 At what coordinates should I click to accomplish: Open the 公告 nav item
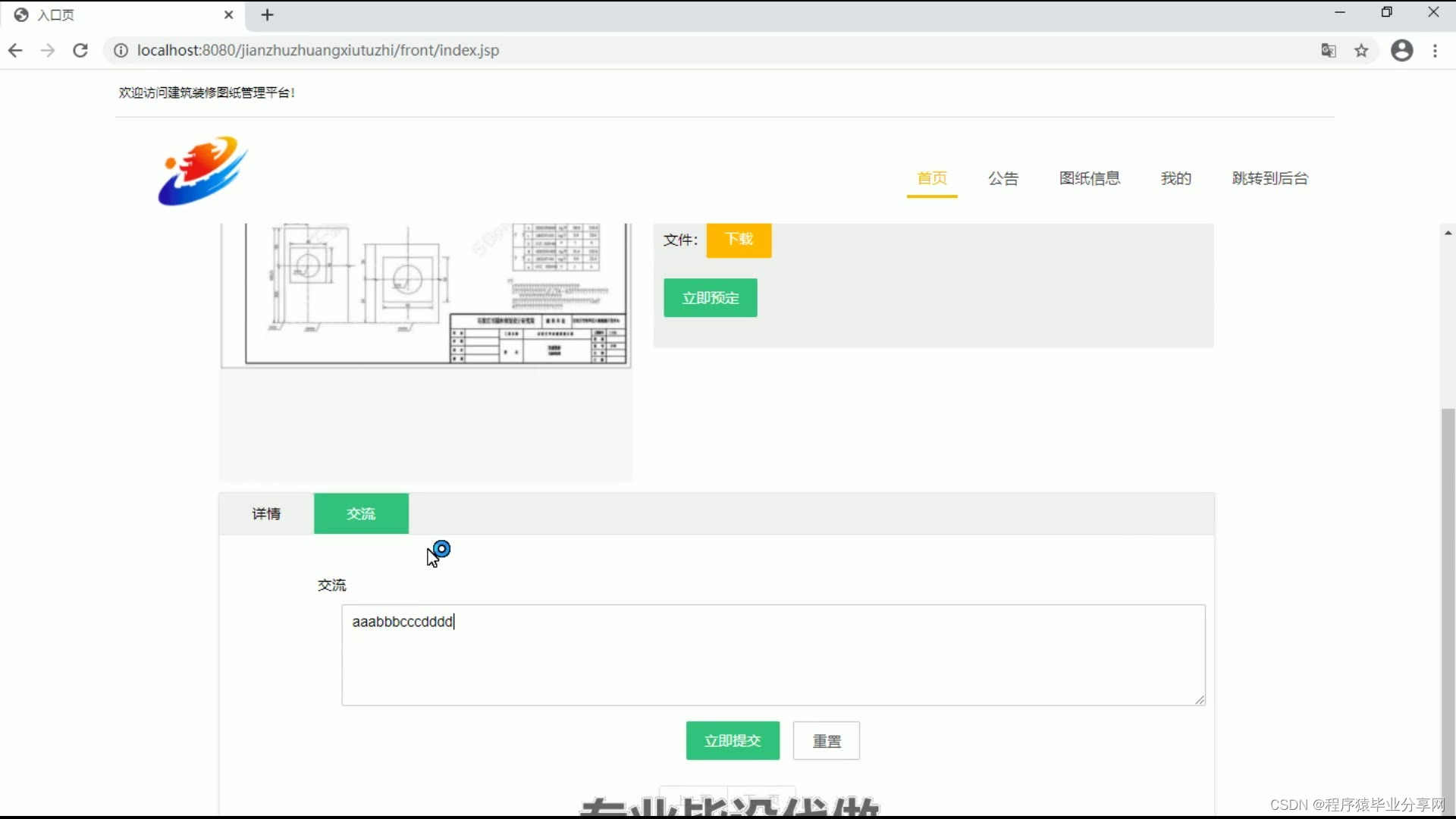(1003, 178)
